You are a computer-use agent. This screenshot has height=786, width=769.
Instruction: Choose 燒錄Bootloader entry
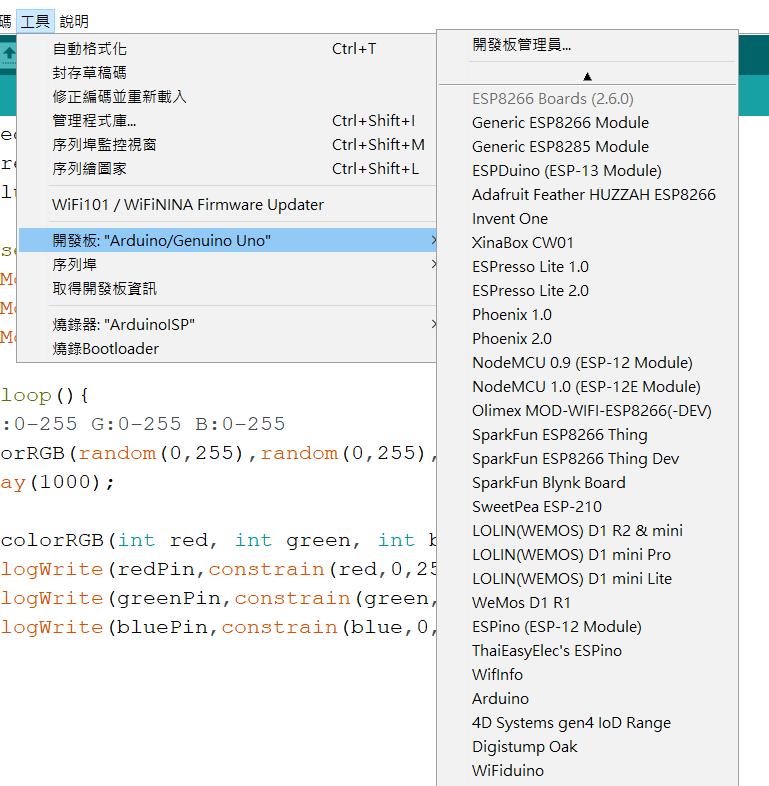point(227,348)
